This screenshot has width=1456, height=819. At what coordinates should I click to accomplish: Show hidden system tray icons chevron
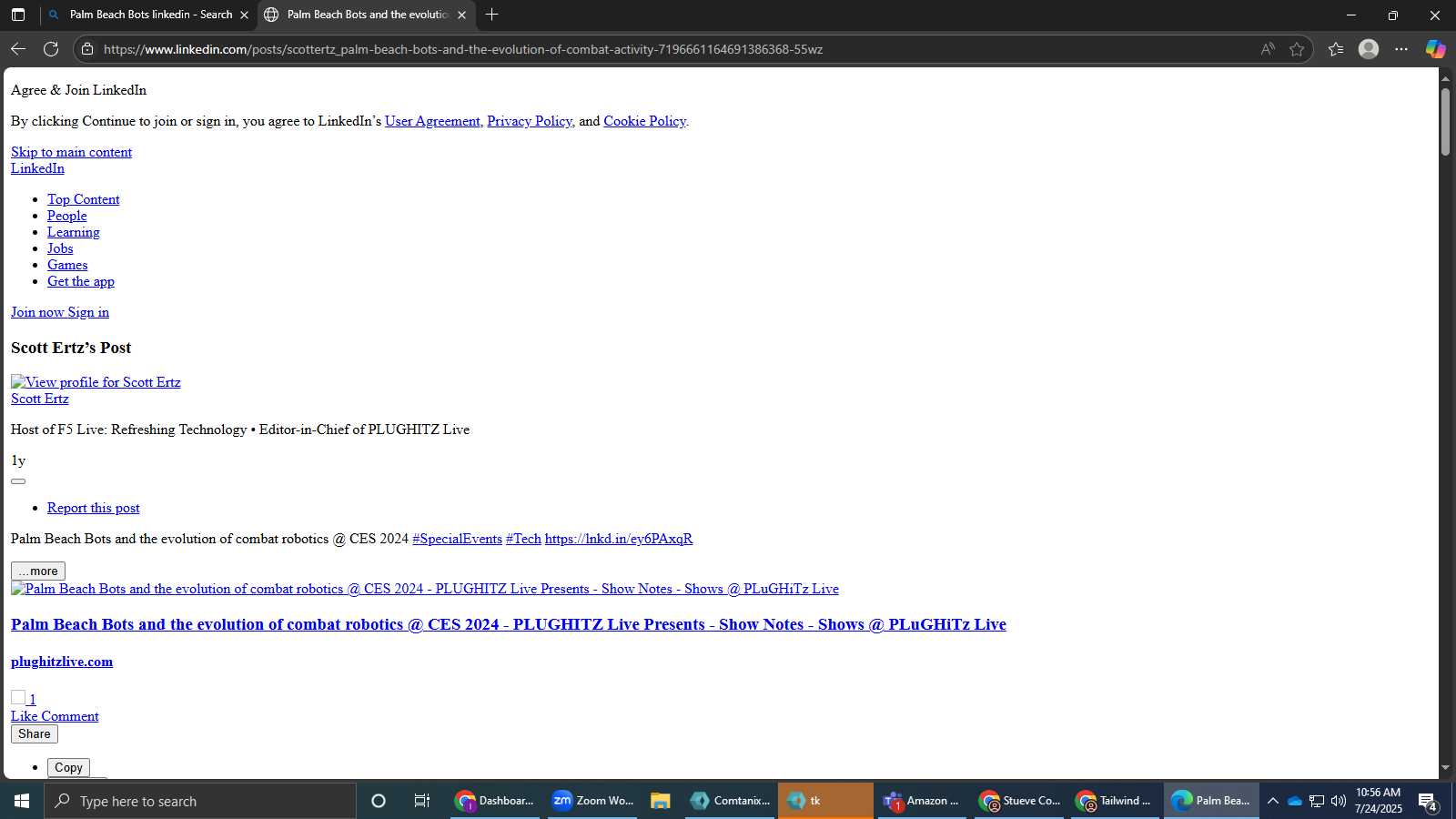(1273, 801)
